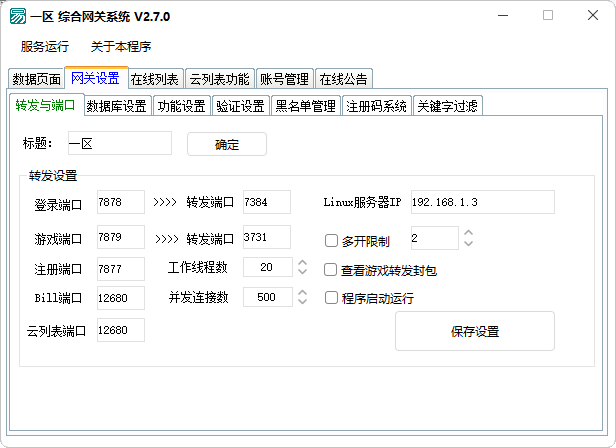Image resolution: width=616 pixels, height=448 pixels.
Task: Increase 工作线程数 with up arrow
Action: click(303, 263)
